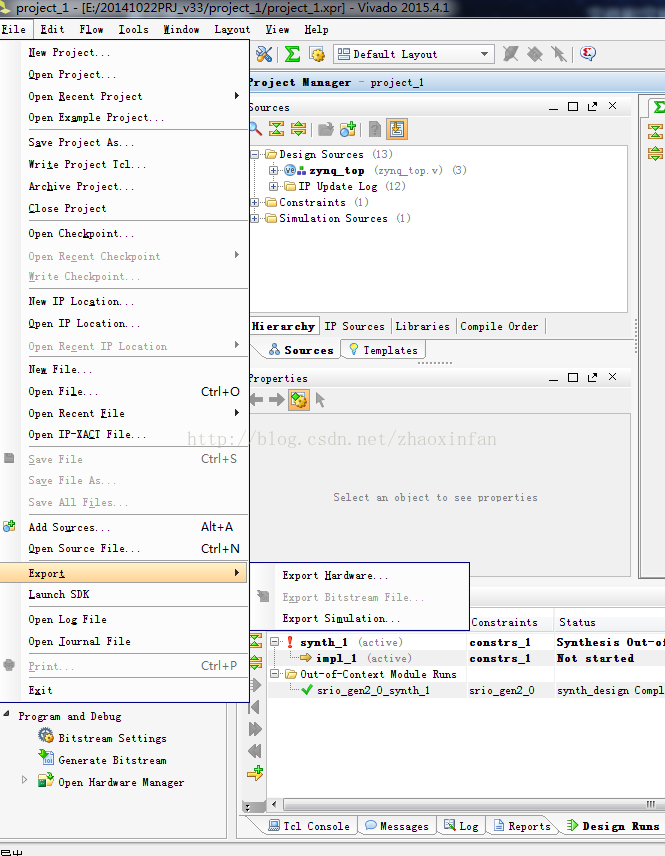Image resolution: width=665 pixels, height=856 pixels.
Task: Expand the Open Hardware Manager triangle
Action: (x=24, y=780)
